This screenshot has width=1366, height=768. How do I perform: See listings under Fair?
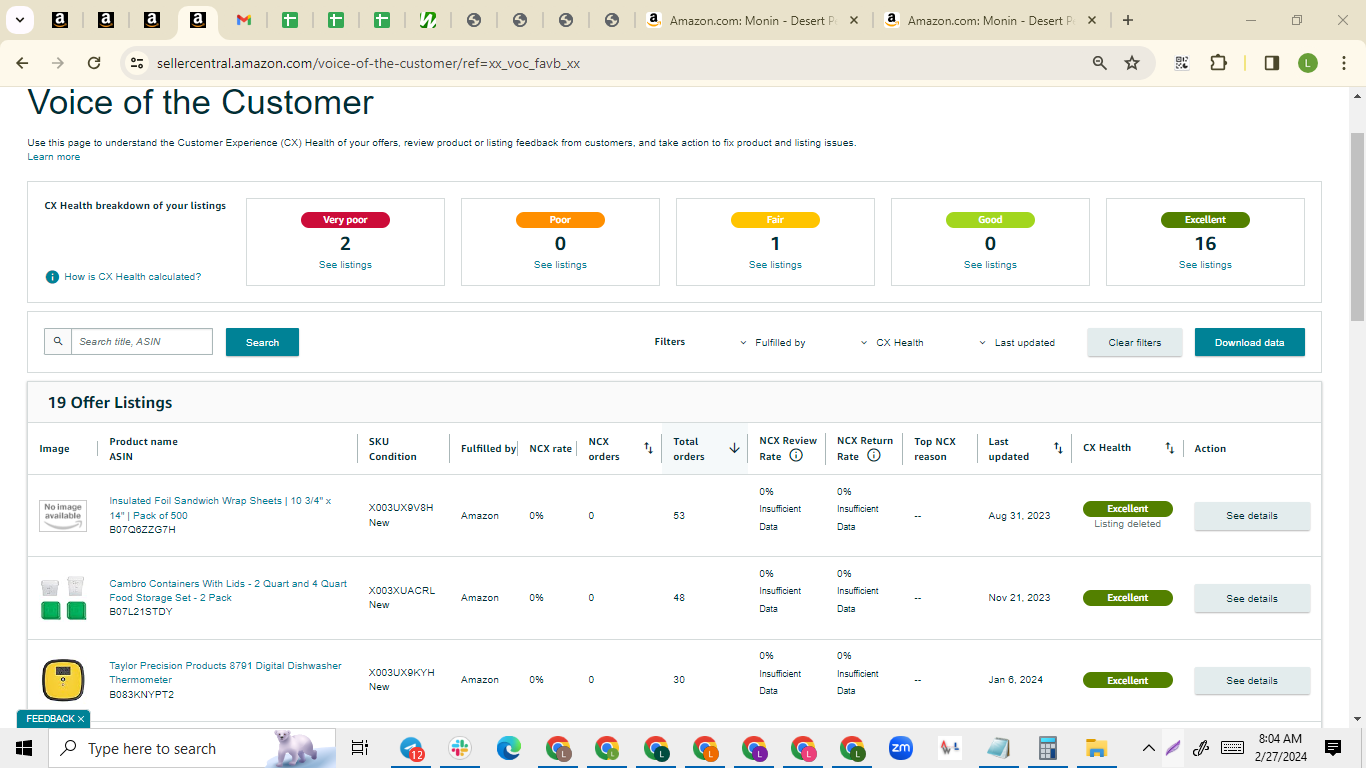775,265
